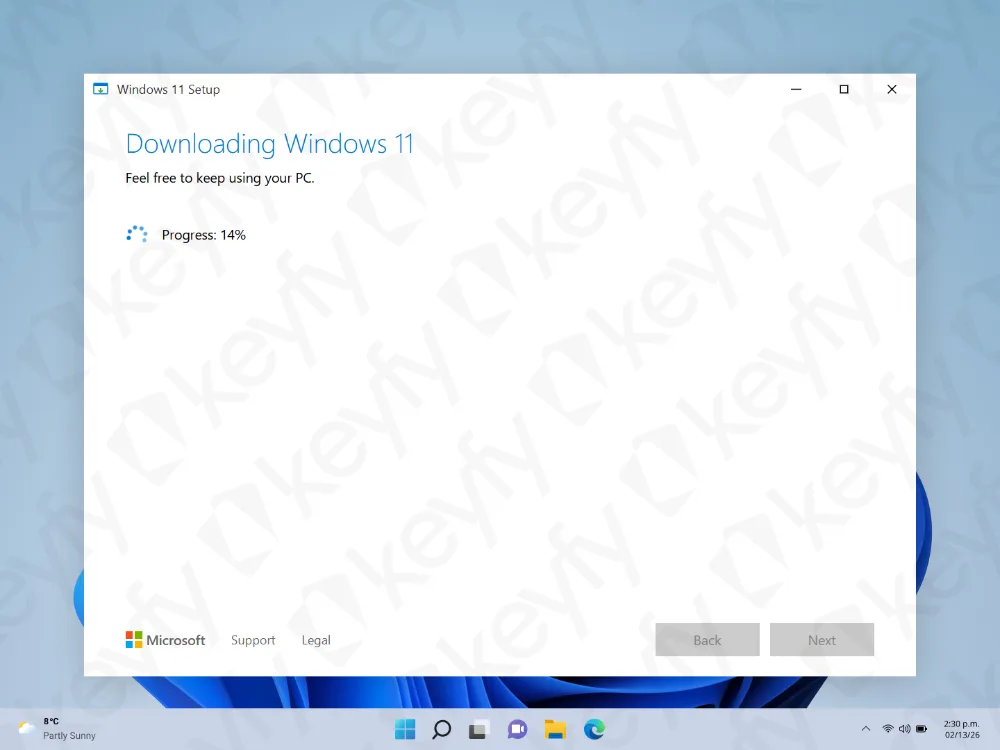Click the greyed-out Next button
Screen dimensions: 1000x750
821,640
